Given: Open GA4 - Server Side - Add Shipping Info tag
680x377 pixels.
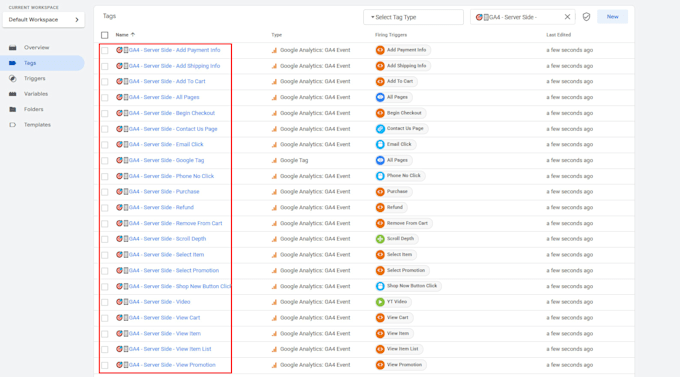Looking at the screenshot, I should (x=174, y=66).
